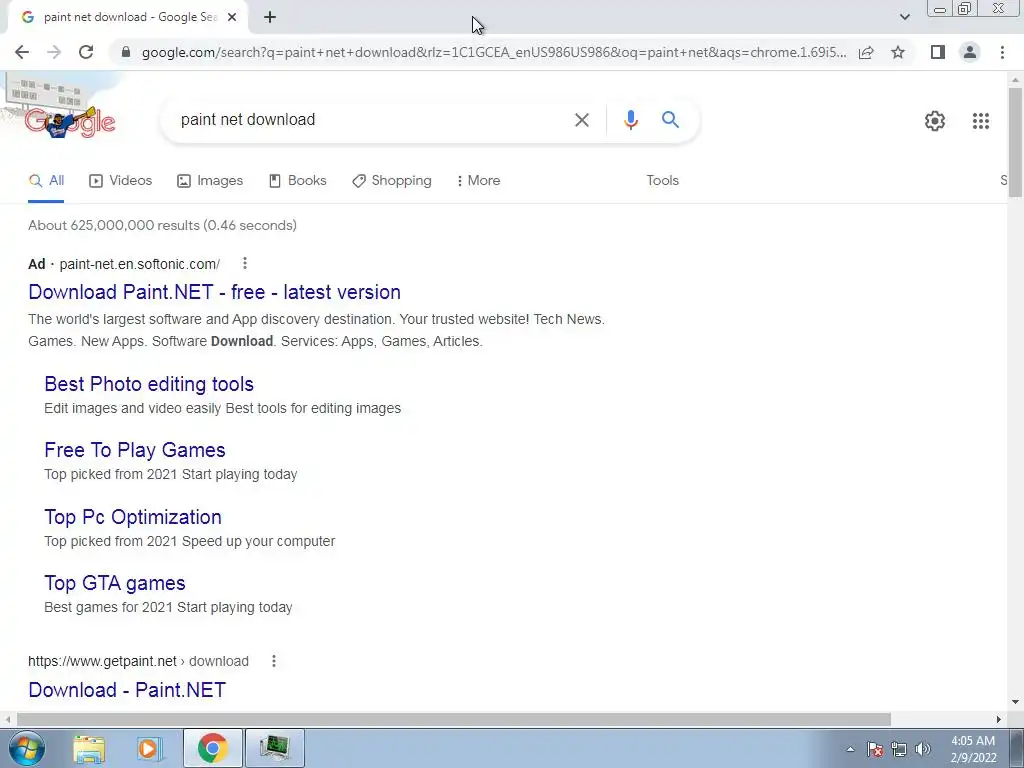Click the Action Center flag icon

(x=875, y=749)
